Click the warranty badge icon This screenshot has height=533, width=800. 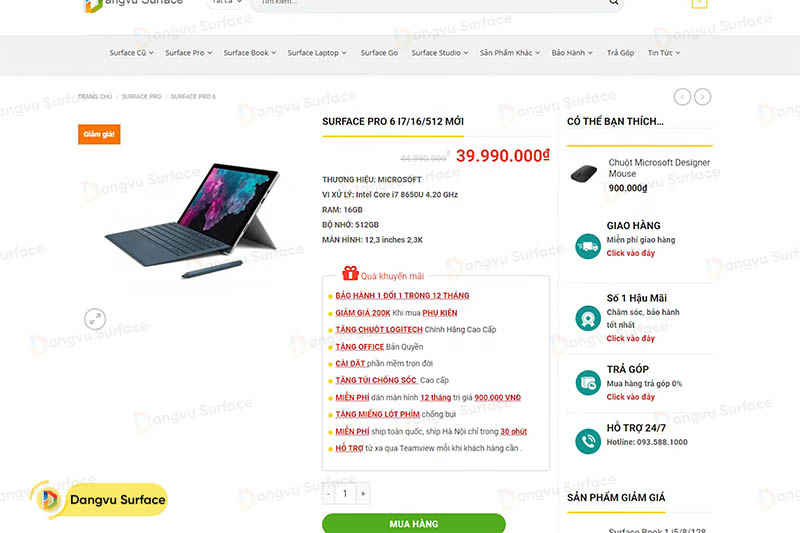click(588, 318)
